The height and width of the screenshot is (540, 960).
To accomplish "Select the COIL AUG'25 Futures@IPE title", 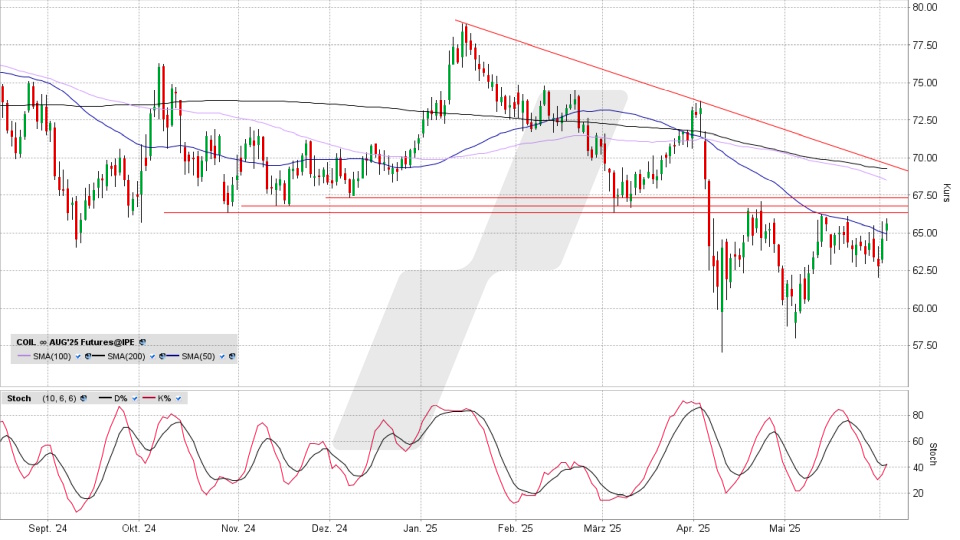I will (75, 342).
